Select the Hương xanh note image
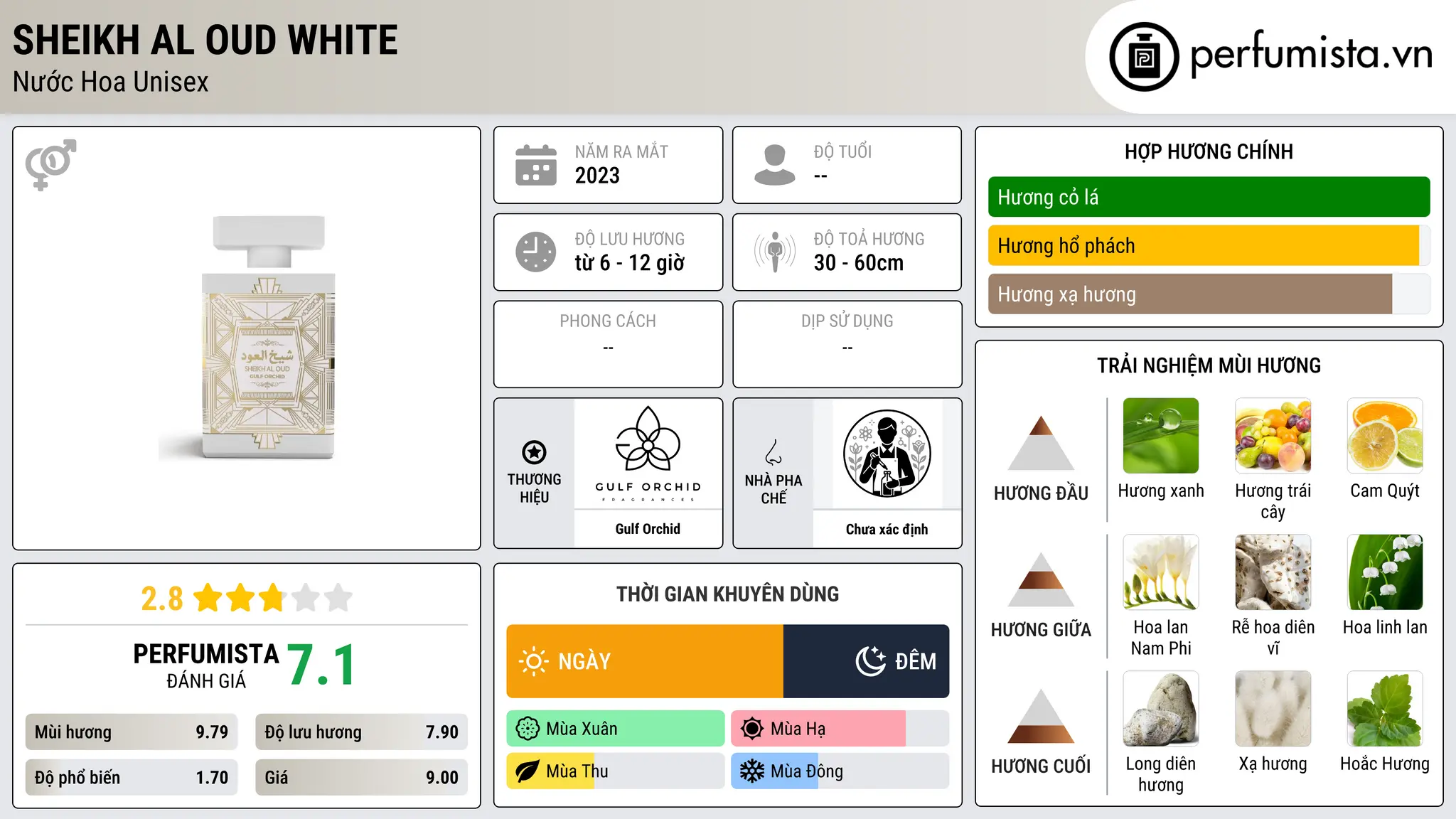This screenshot has width=1456, height=819. pyautogui.click(x=1161, y=436)
